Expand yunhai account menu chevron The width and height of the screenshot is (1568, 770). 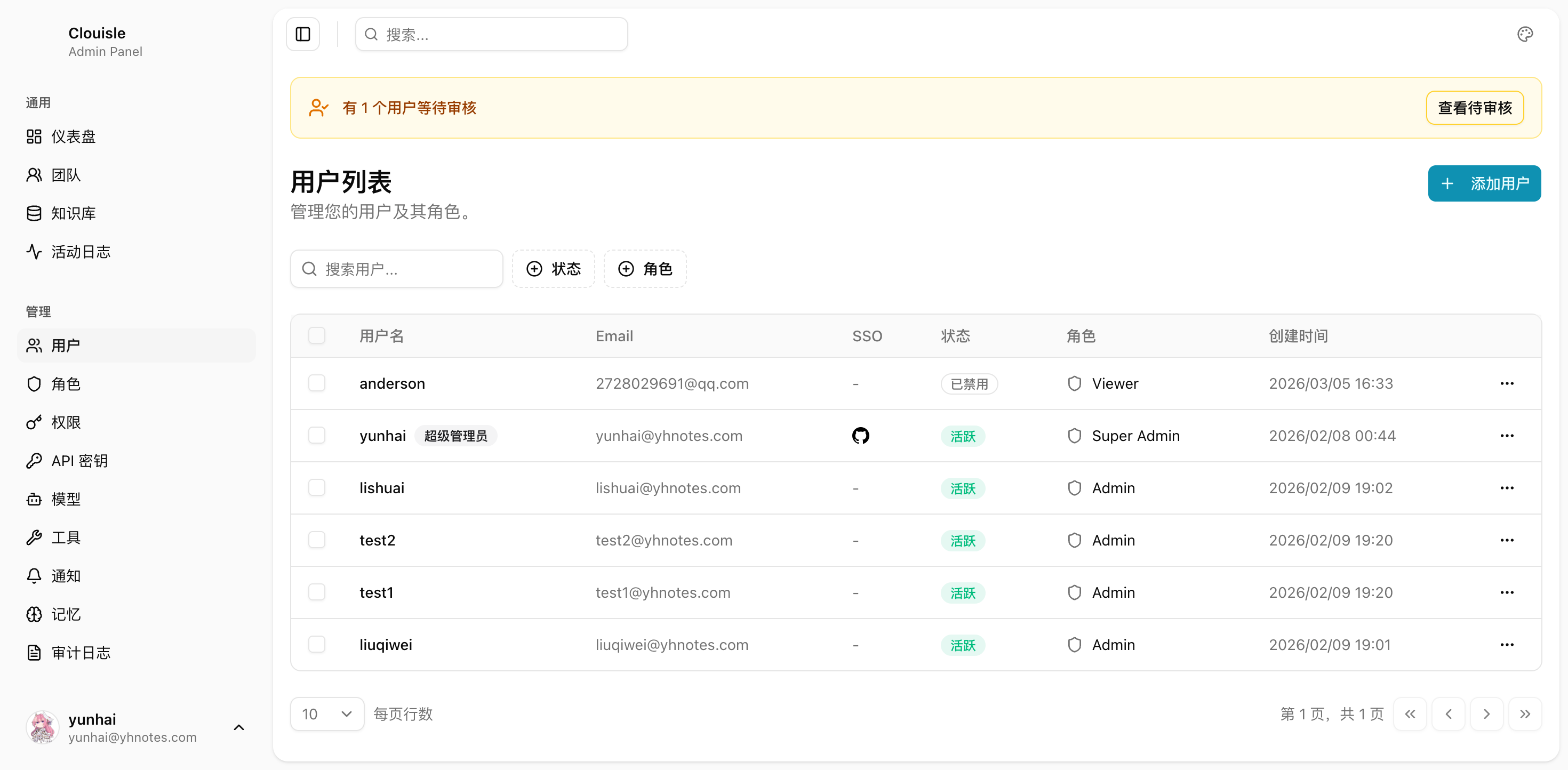pyautogui.click(x=238, y=727)
